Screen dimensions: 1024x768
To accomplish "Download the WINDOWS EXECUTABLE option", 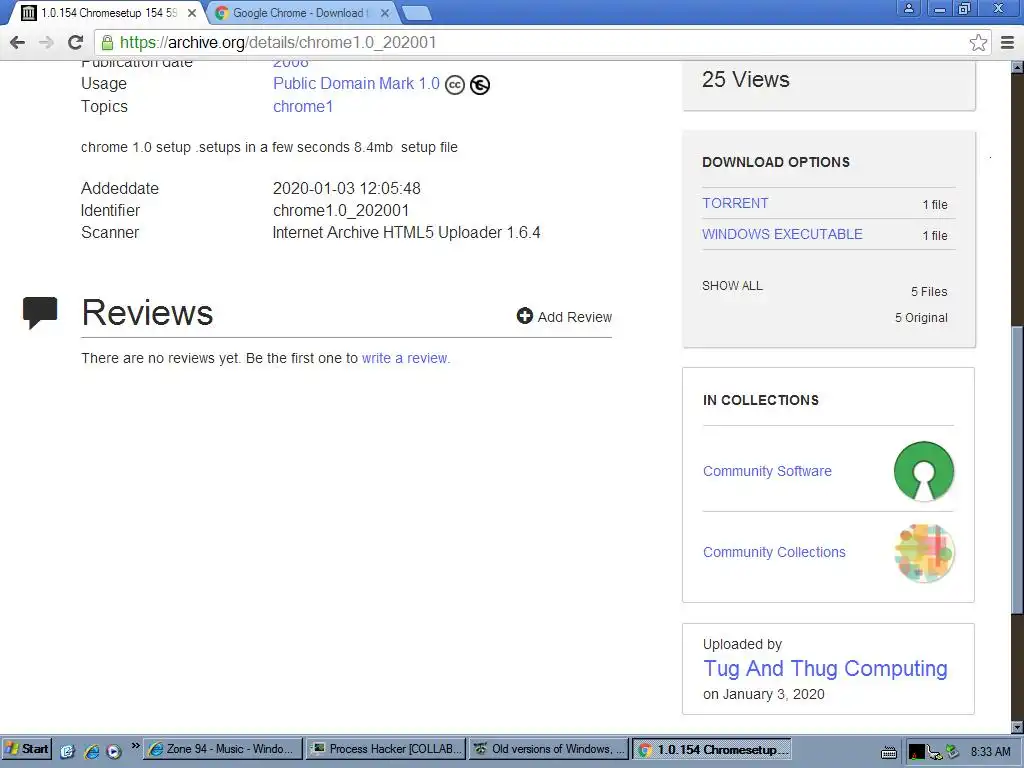I will 782,234.
